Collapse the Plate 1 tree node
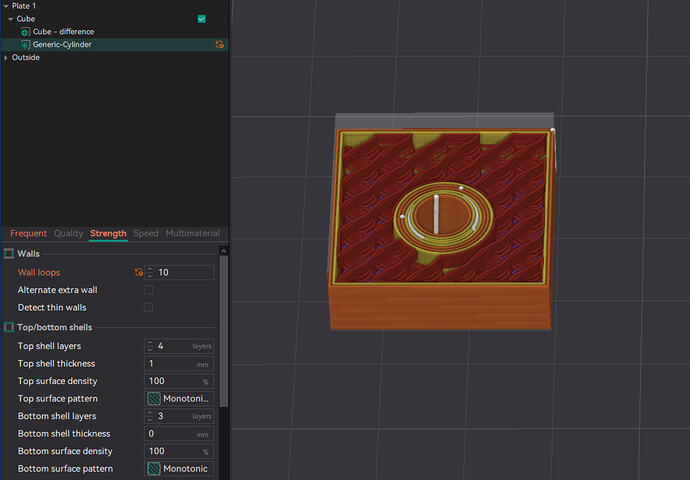The height and width of the screenshot is (480, 690). 6,6
